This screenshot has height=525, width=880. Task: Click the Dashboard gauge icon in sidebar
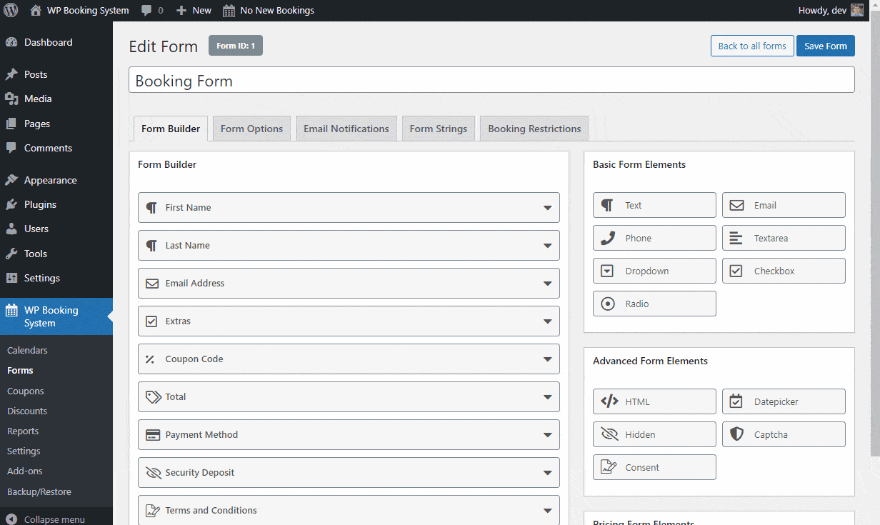tap(12, 43)
